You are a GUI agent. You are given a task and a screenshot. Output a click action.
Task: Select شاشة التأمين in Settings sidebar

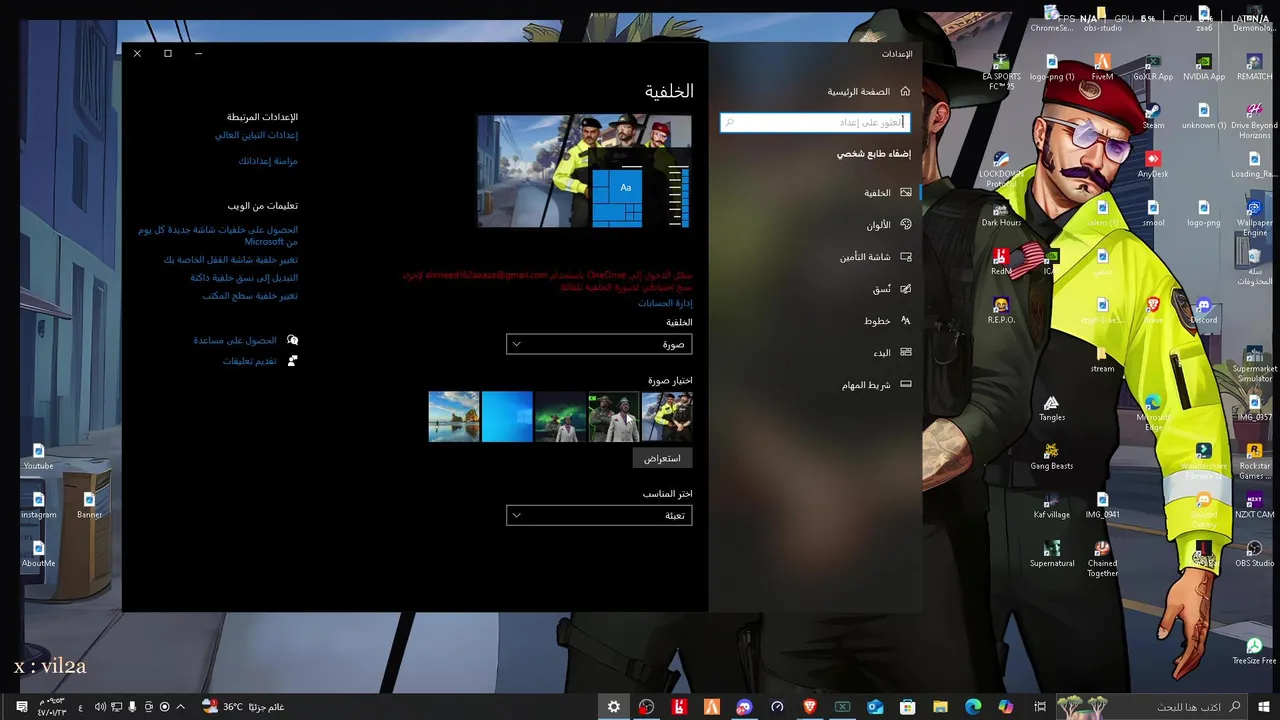[x=816, y=257]
